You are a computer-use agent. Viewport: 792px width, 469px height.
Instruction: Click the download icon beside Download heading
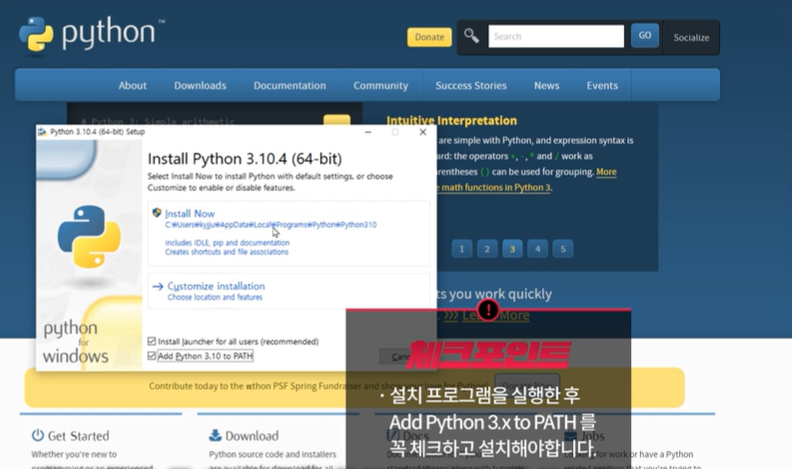(215, 435)
